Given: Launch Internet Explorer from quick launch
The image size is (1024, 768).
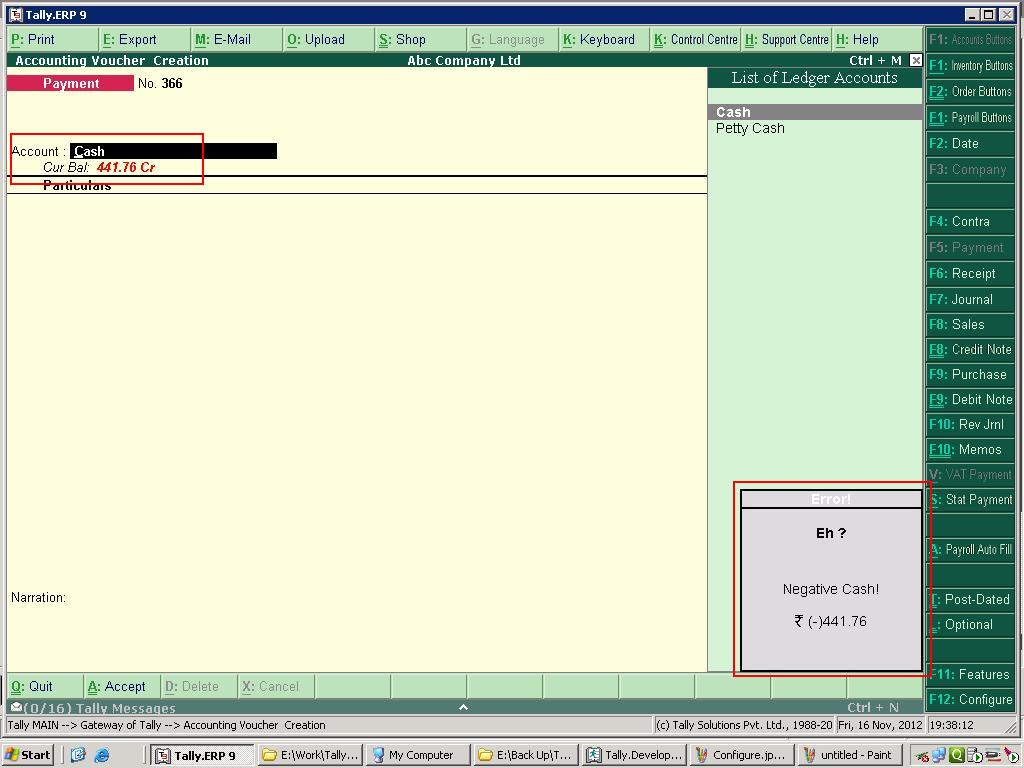Looking at the screenshot, I should 101,755.
